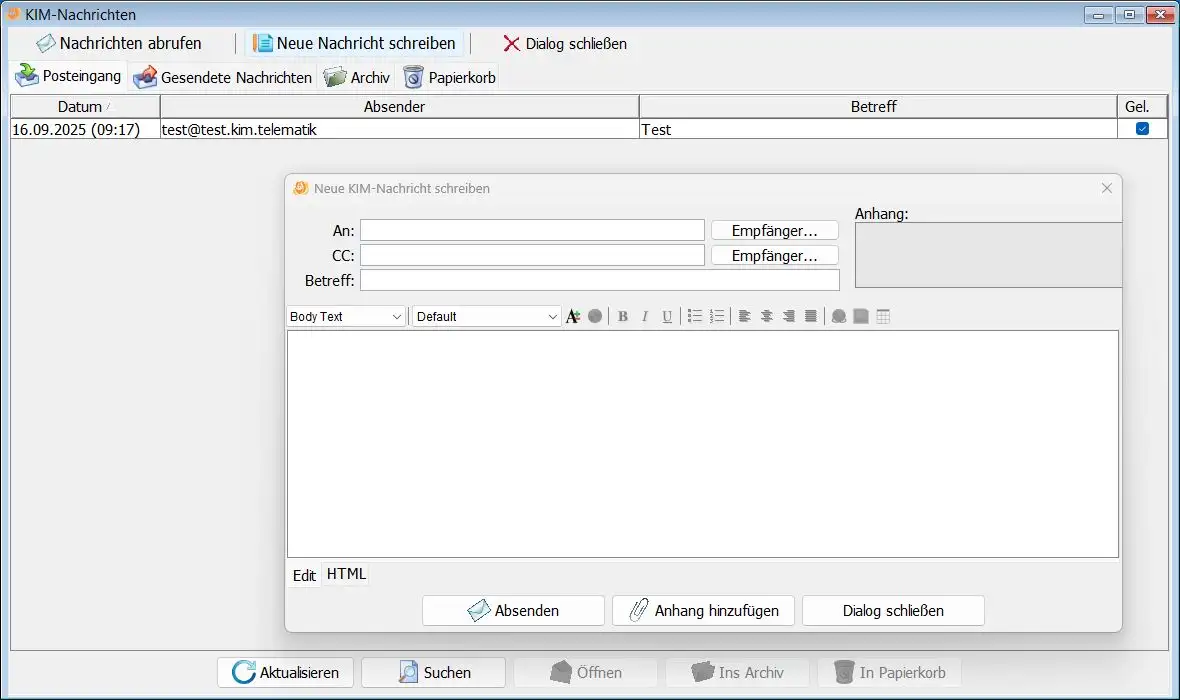Open the Papierkorb tab
The image size is (1180, 700).
point(449,77)
